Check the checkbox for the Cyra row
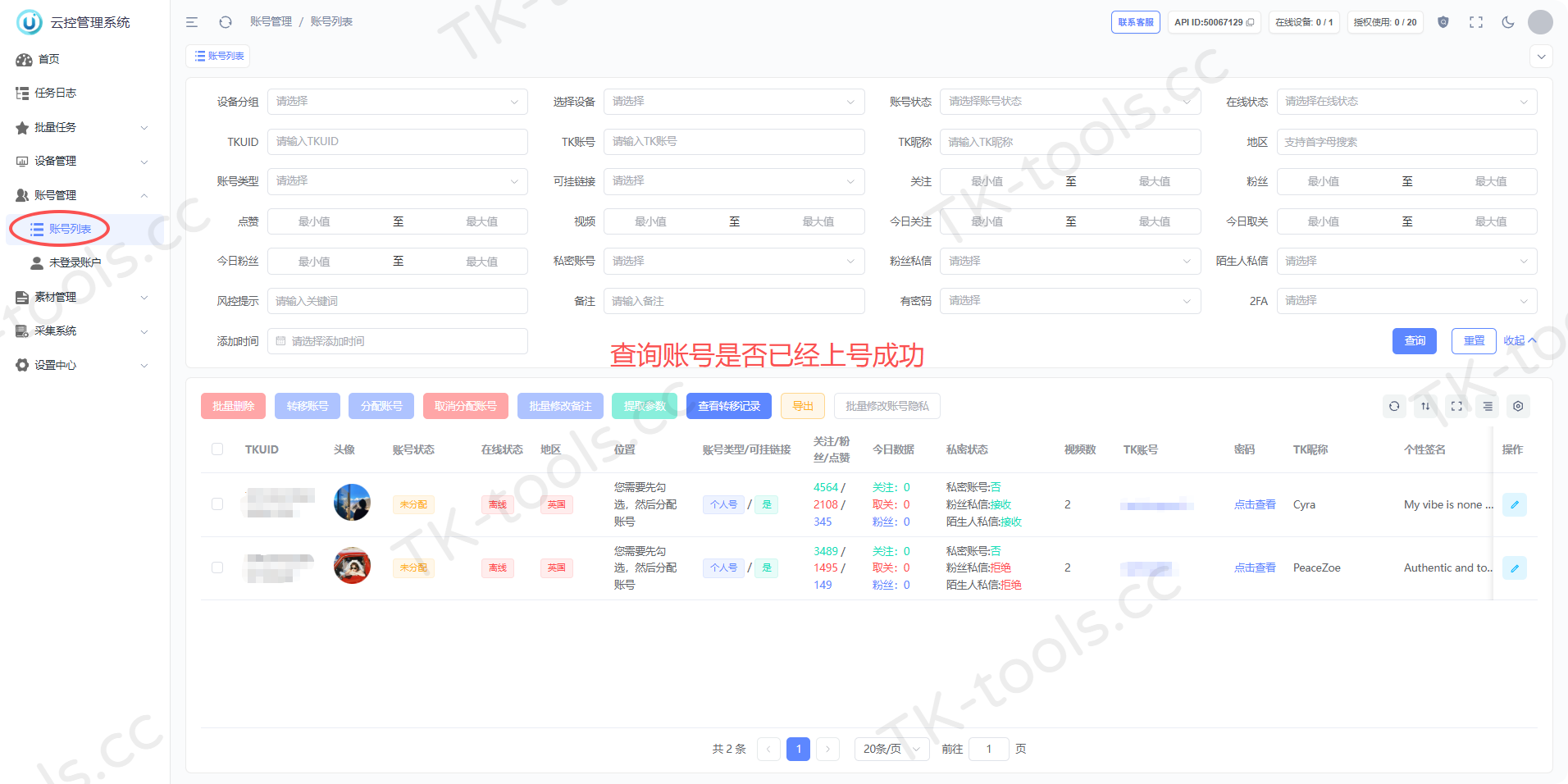This screenshot has width=1568, height=784. 217,504
